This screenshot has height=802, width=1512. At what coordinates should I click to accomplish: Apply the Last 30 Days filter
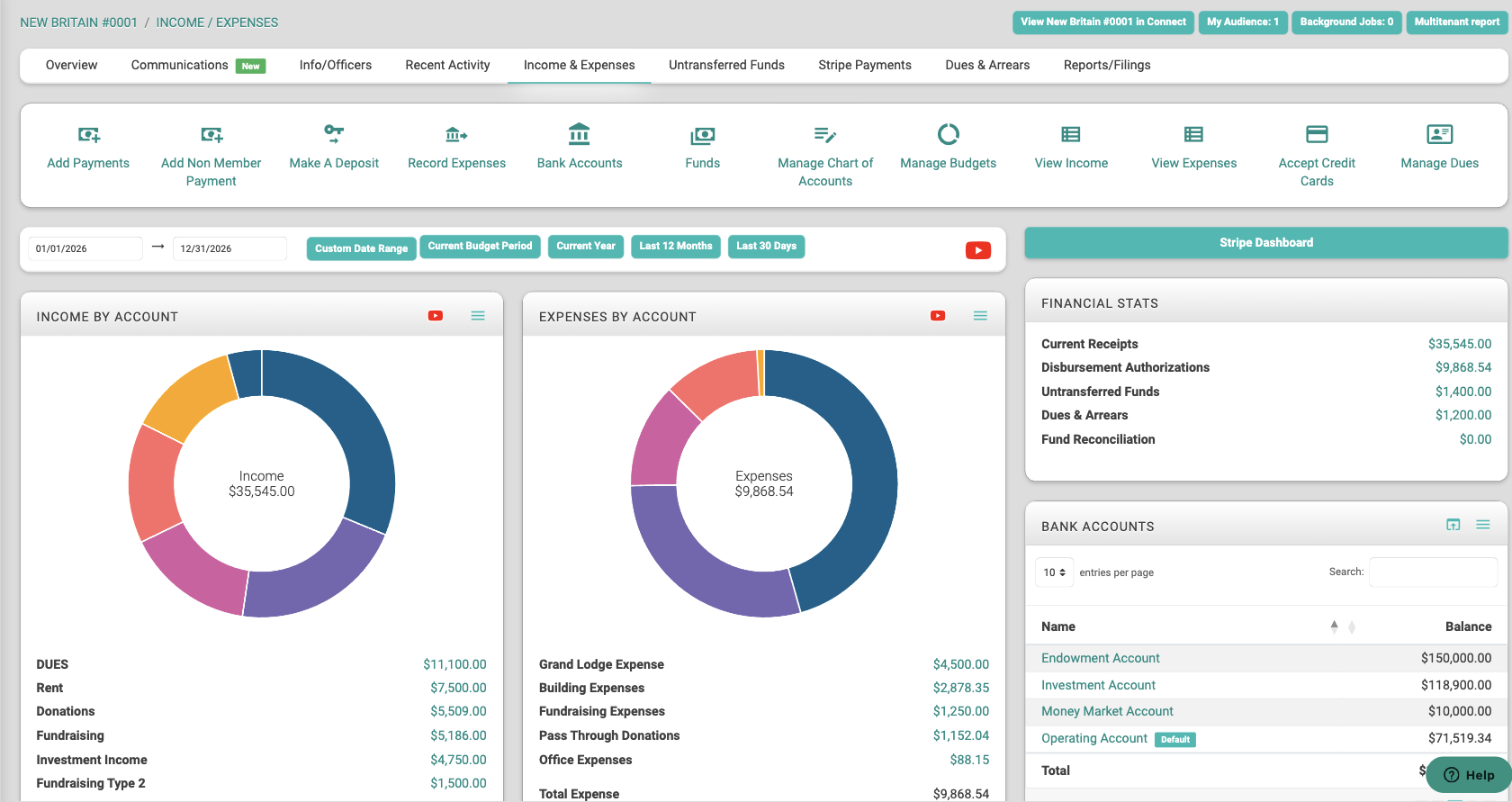click(x=766, y=246)
